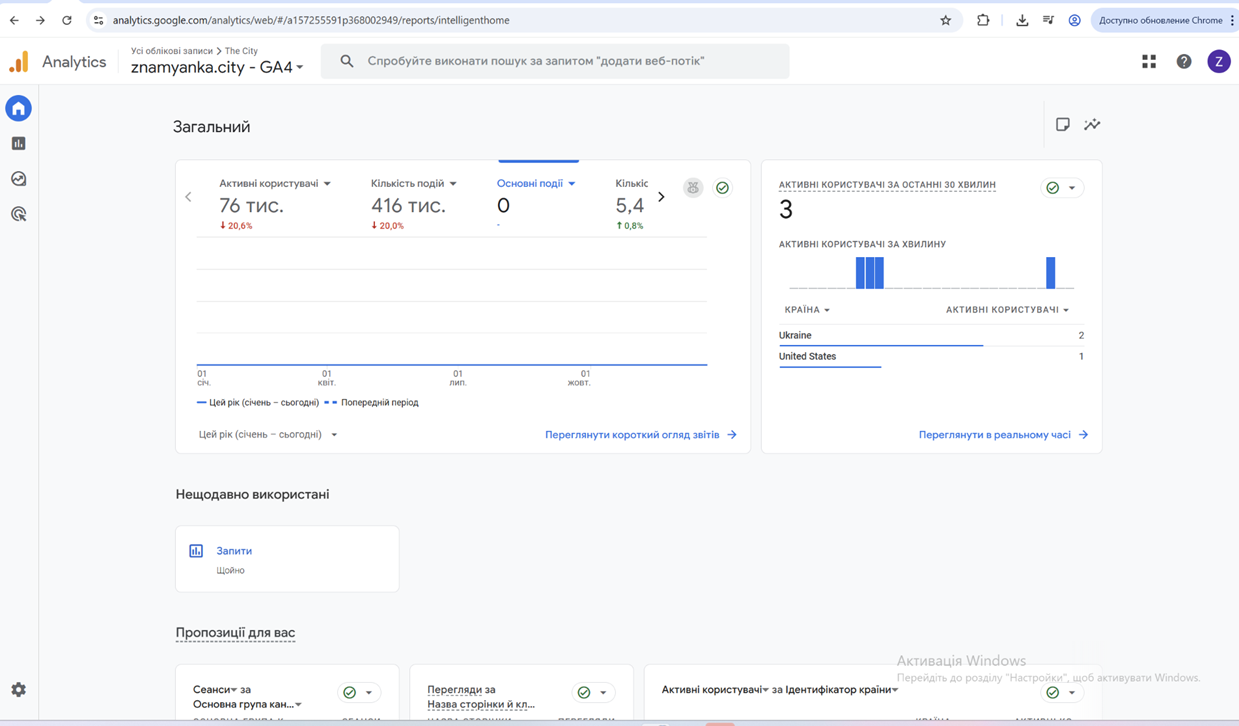Toggle the green check mark on overview card
The image size is (1239, 726).
(722, 188)
